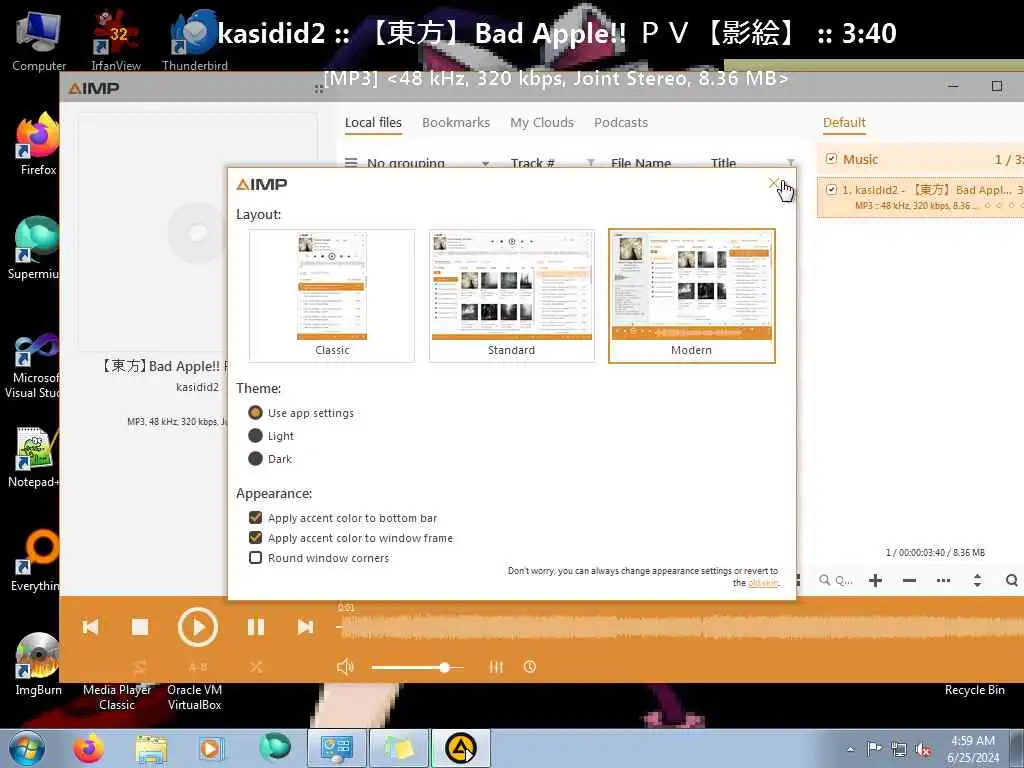Select the Classic layout thumbnail
This screenshot has width=1024, height=768.
point(332,295)
